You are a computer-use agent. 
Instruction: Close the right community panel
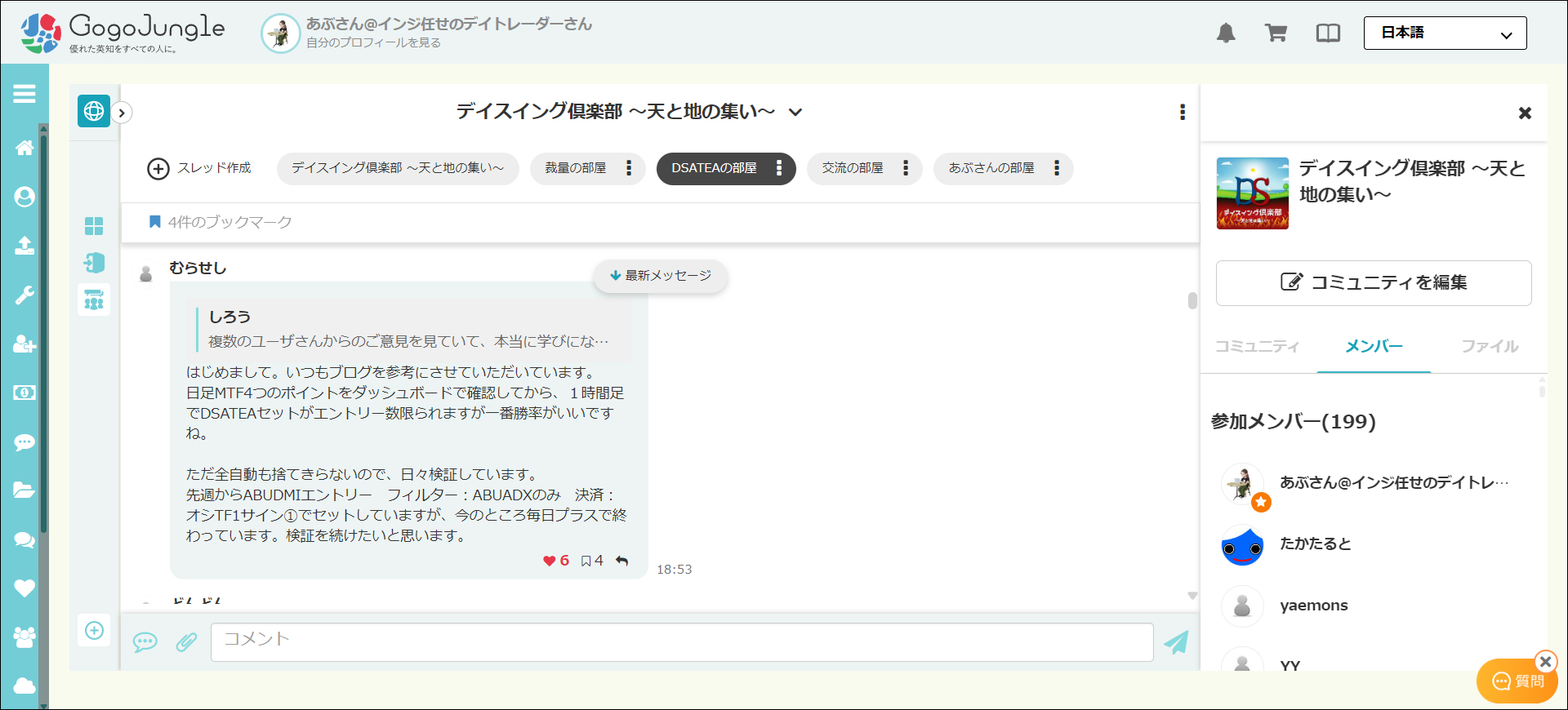click(x=1525, y=113)
